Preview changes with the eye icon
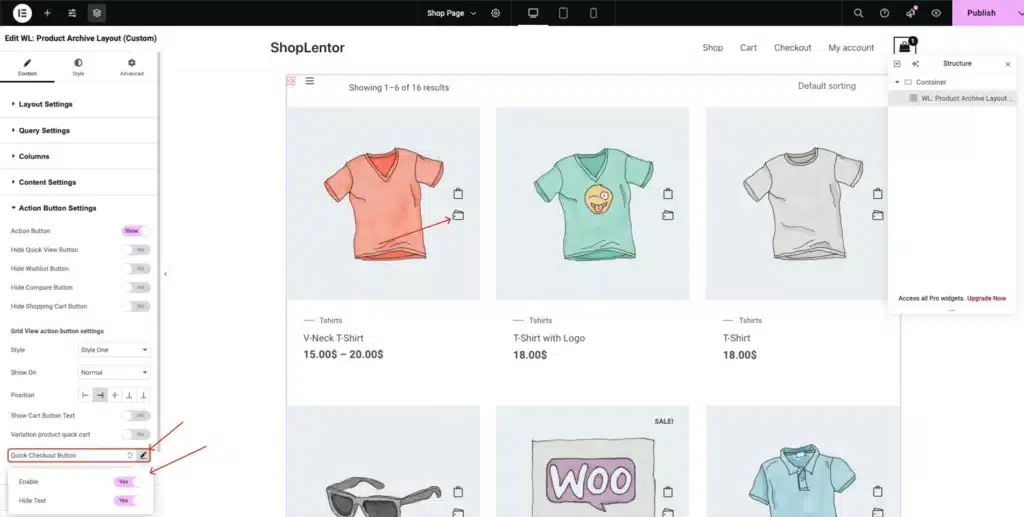This screenshot has width=1024, height=517. pyautogui.click(x=936, y=13)
